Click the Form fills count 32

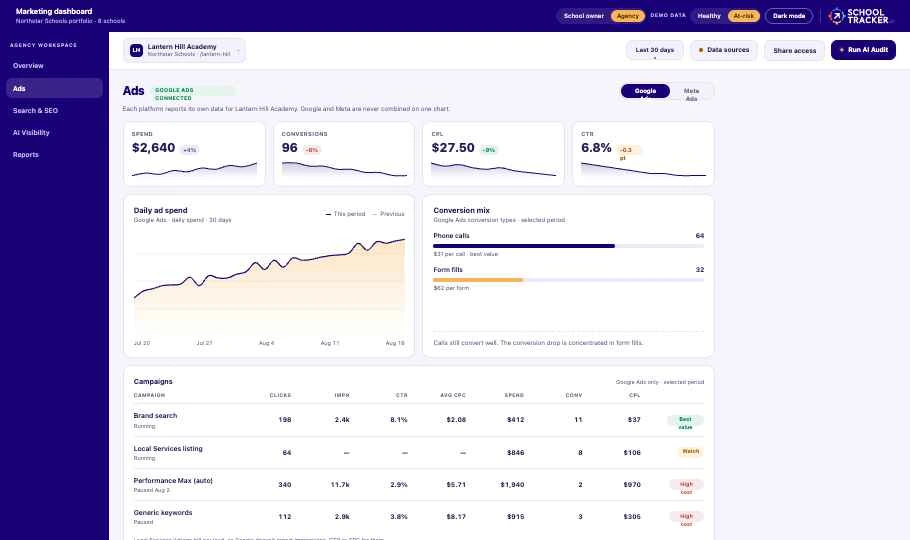point(699,269)
